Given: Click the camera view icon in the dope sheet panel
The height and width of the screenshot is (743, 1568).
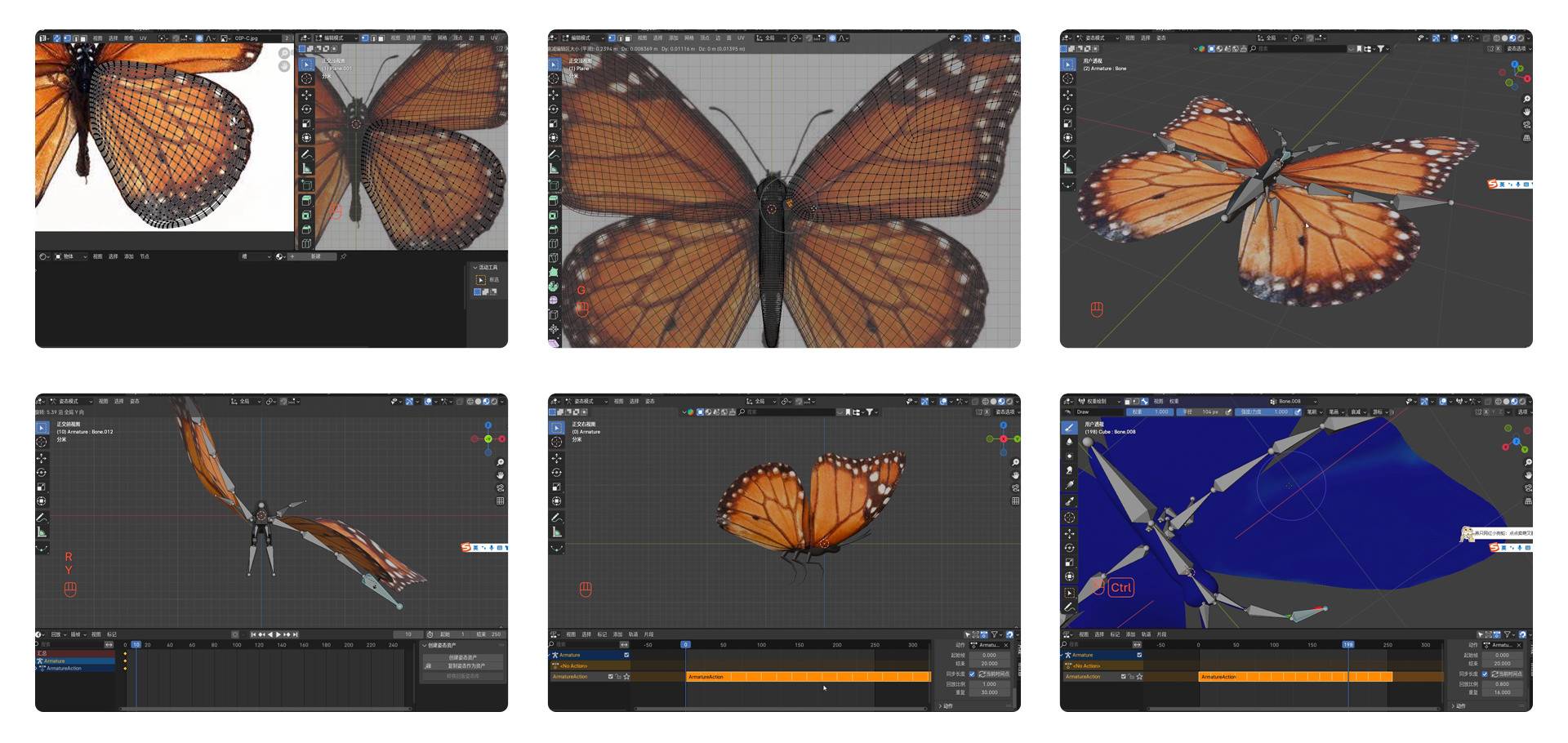Looking at the screenshot, I should pos(500,487).
